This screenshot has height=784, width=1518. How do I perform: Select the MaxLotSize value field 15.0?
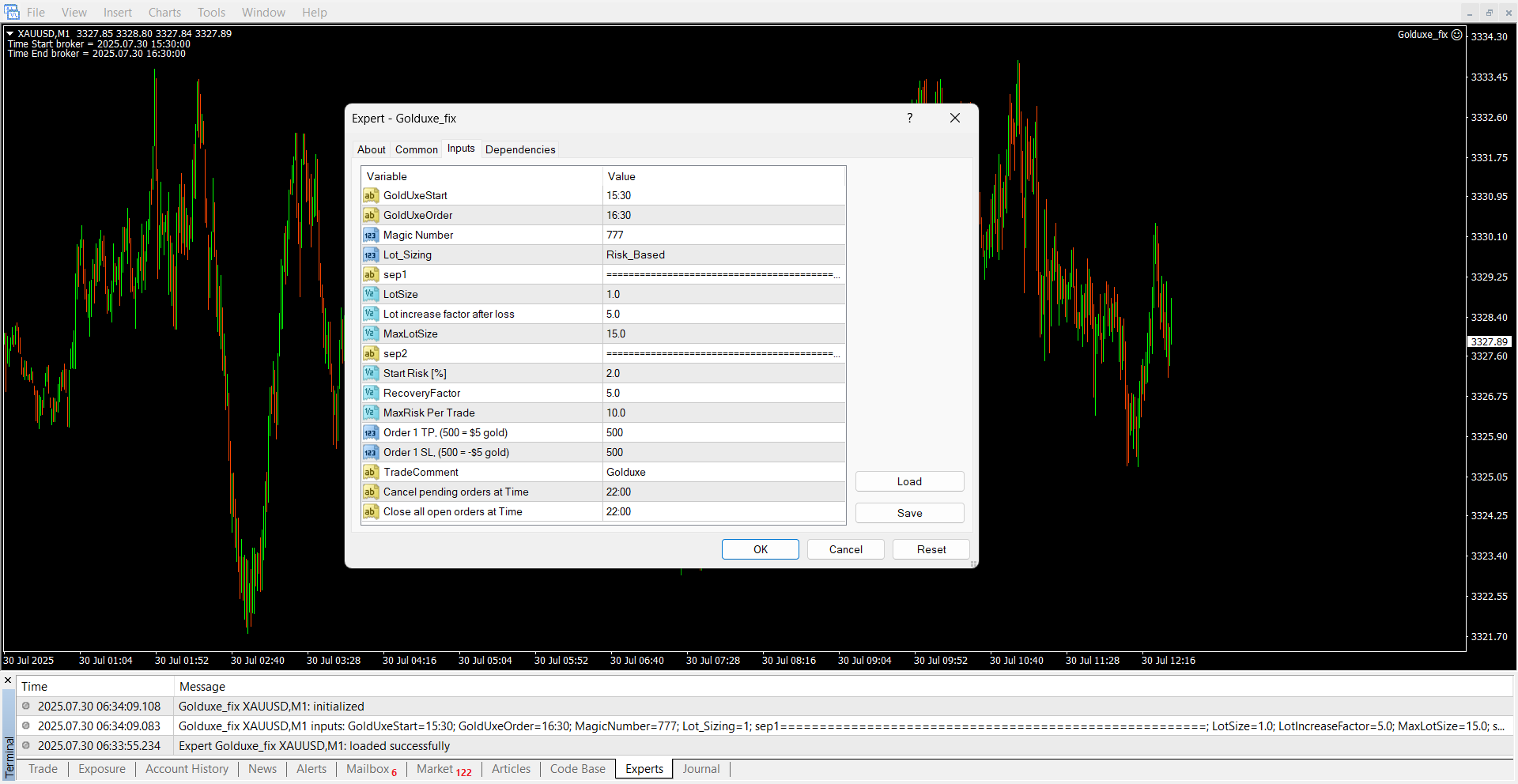(x=723, y=334)
